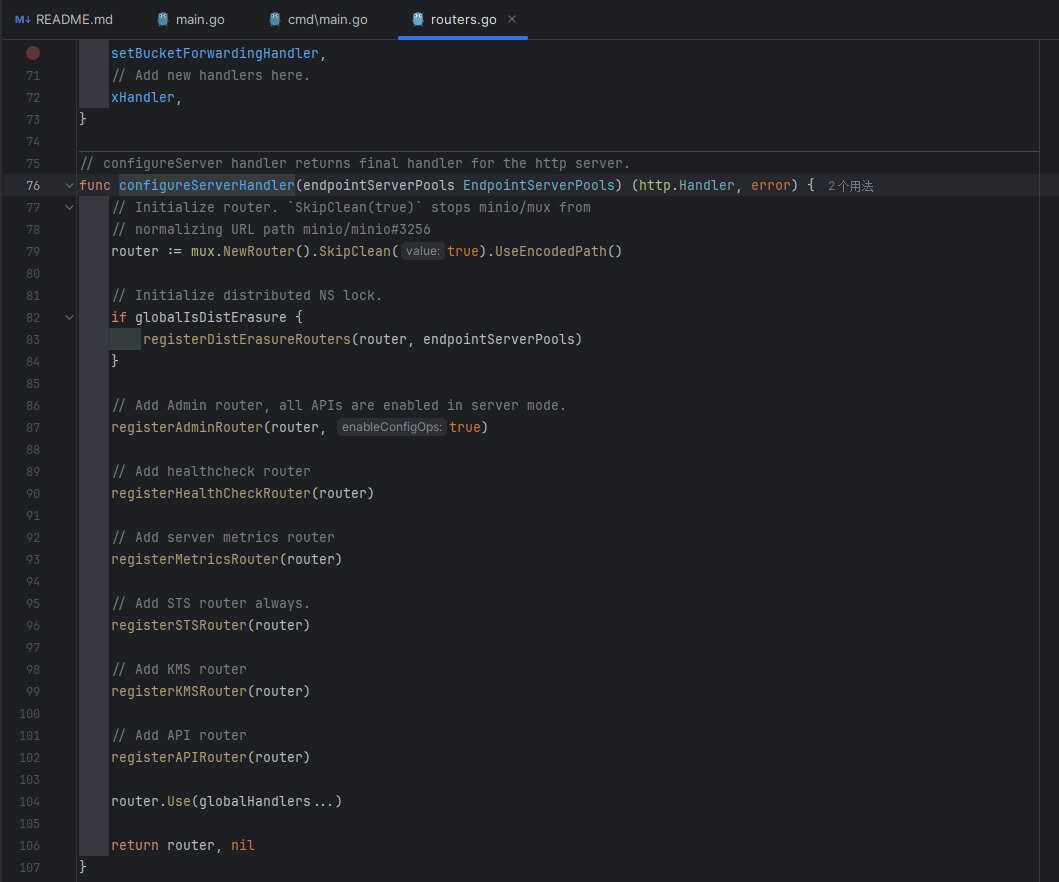Screen dimensions: 1059x882
Task: Click the UseEncodedPath() call
Action: click(x=559, y=251)
